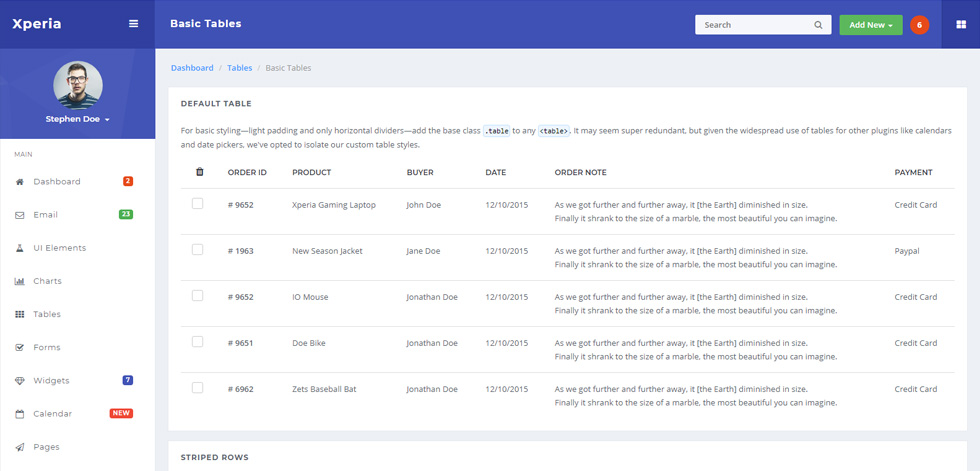The height and width of the screenshot is (471, 980).
Task: Check the box for order # 1963 New Season Jacket
Action: (198, 250)
